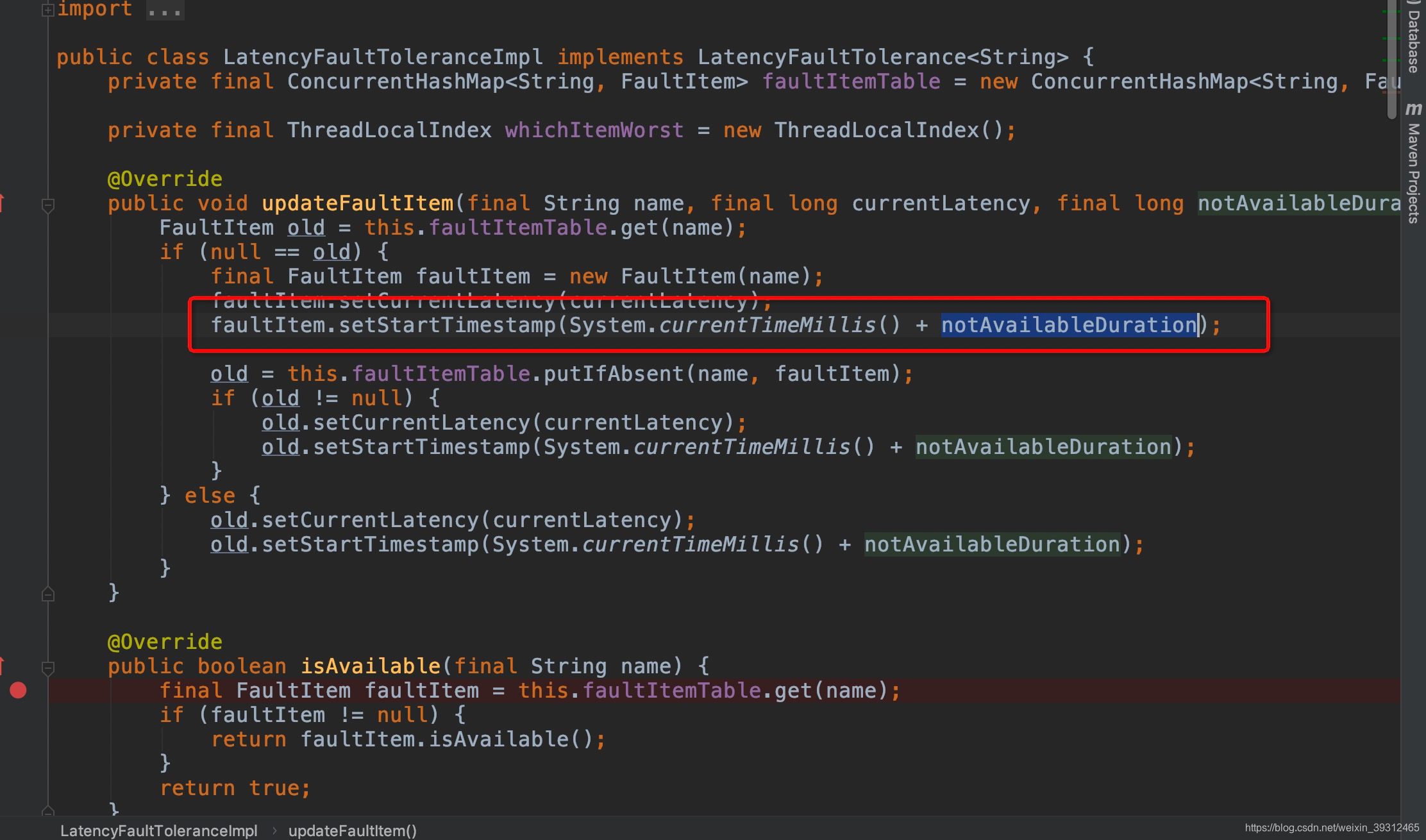Click the folded "..." import placeholder
1426x840 pixels.
165,10
